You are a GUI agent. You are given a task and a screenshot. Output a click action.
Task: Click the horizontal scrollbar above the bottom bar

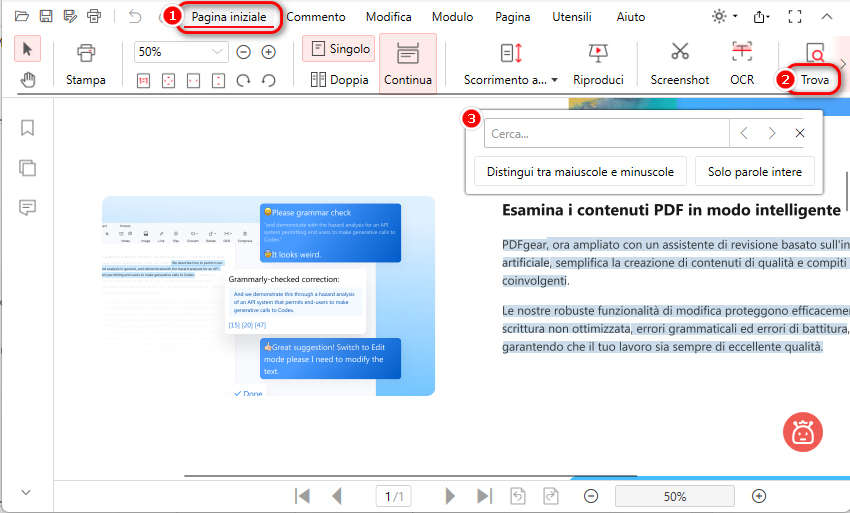(x=410, y=476)
